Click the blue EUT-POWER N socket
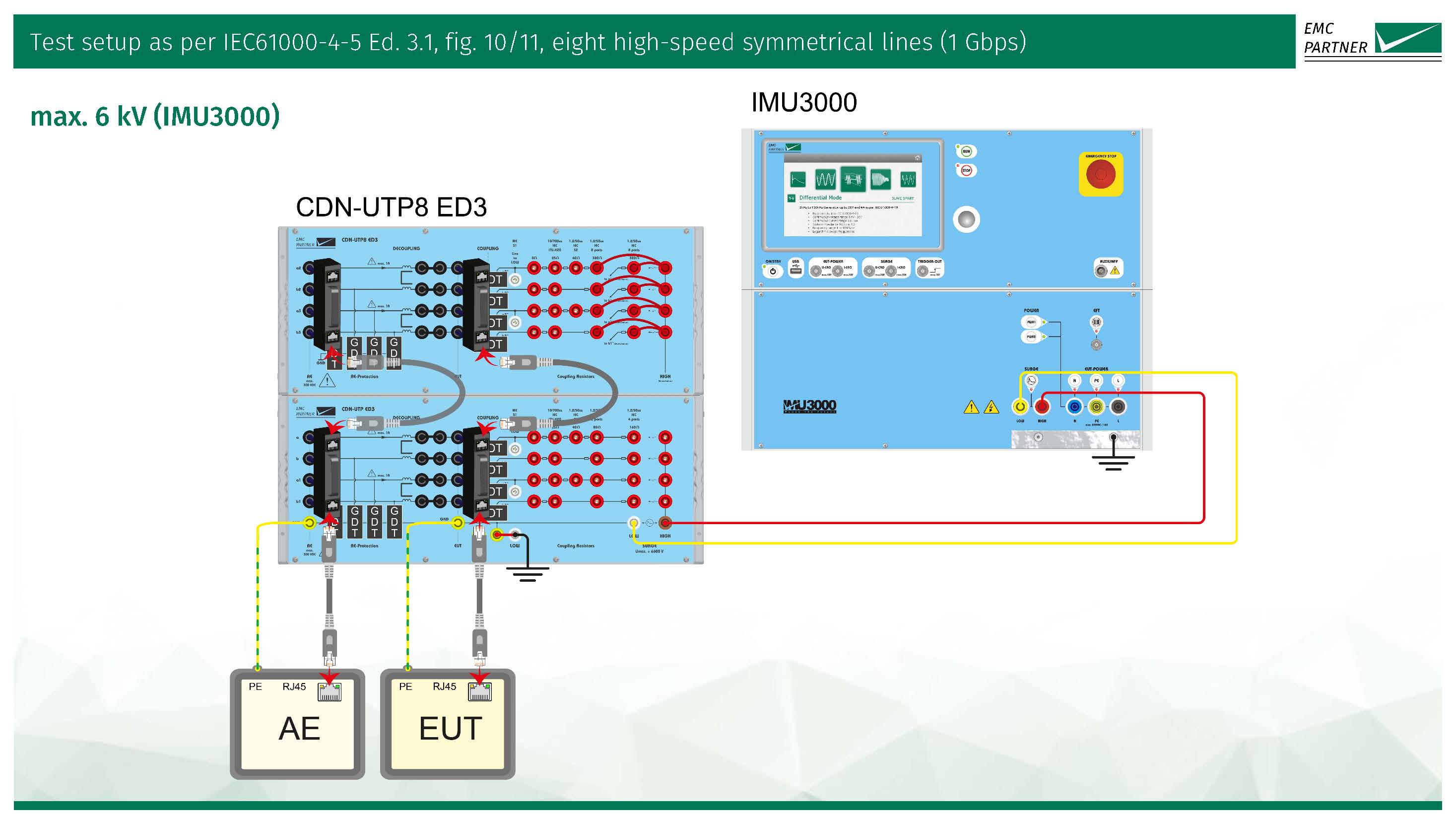This screenshot has height=819, width=1456. (1074, 407)
